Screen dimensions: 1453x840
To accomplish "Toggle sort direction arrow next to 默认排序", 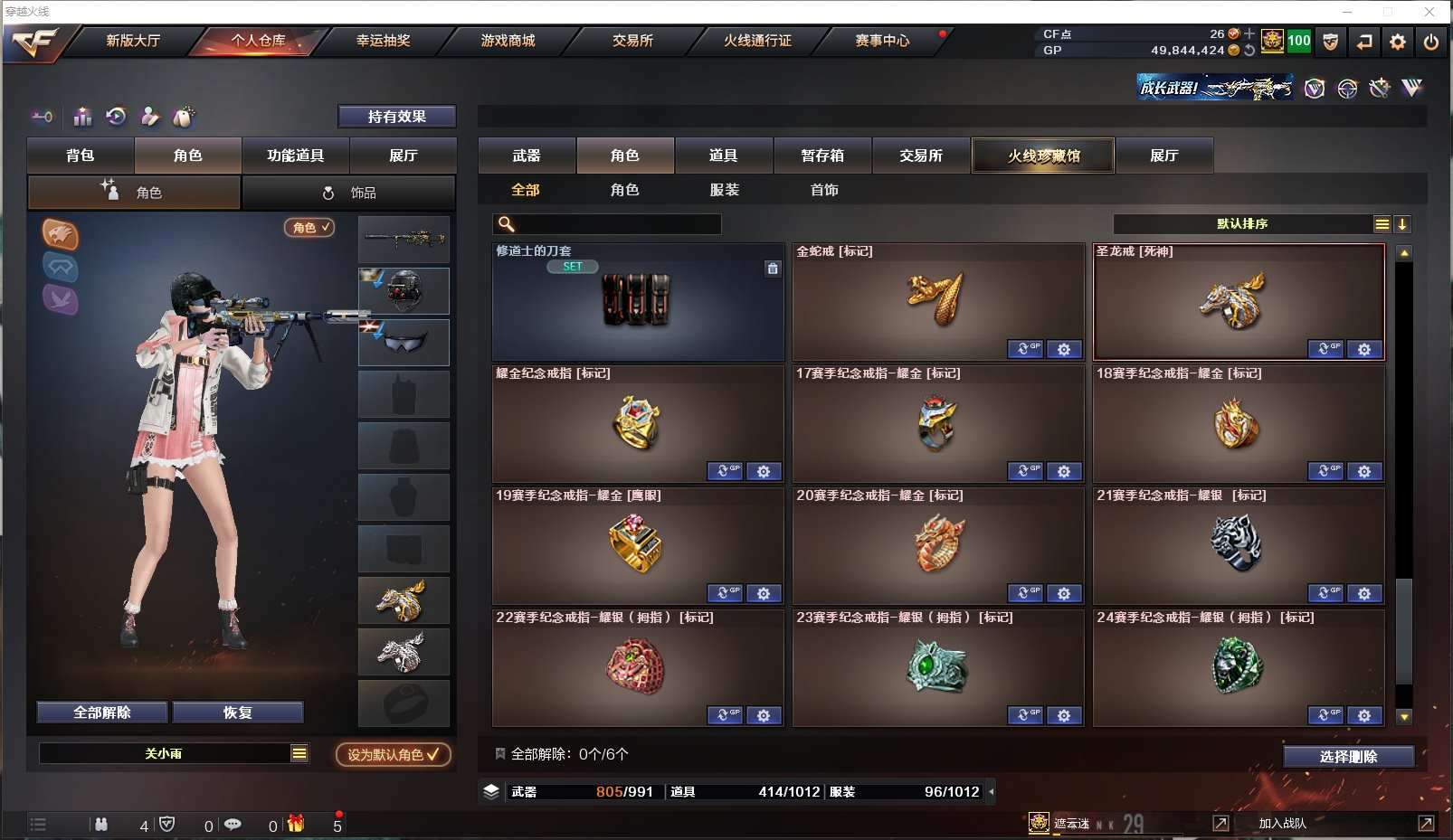I will point(1402,224).
